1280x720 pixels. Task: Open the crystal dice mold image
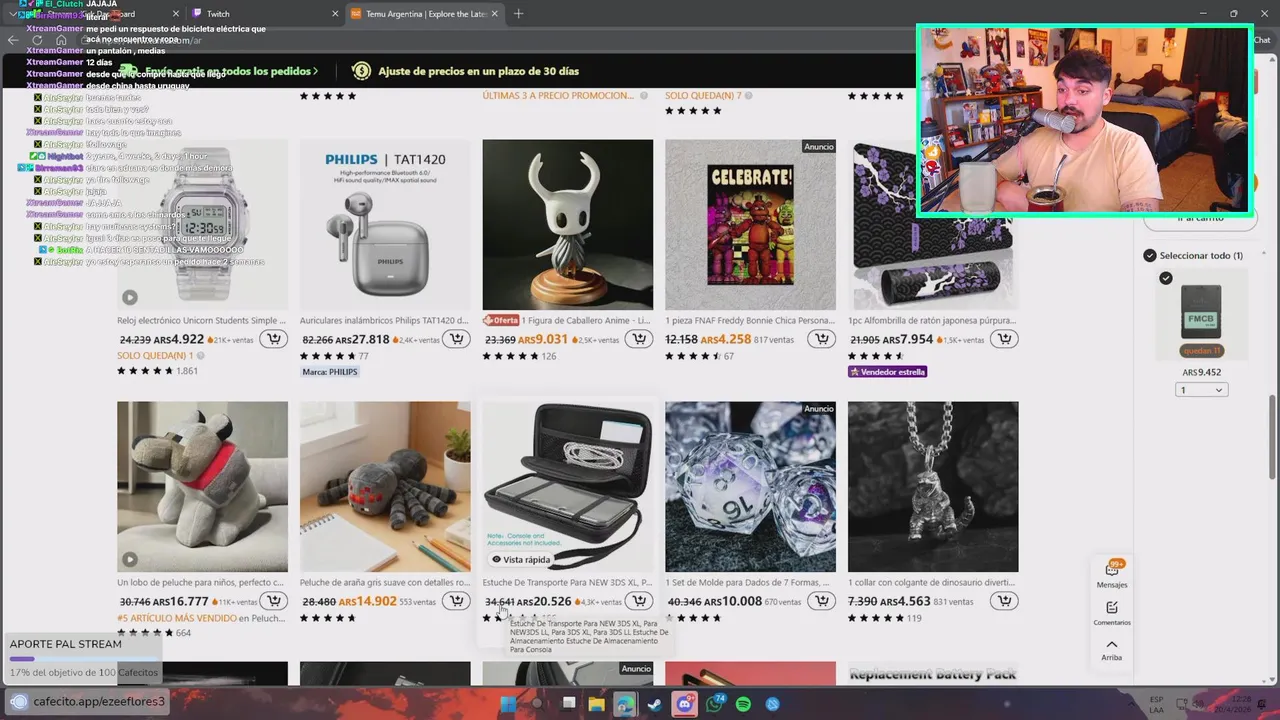click(x=750, y=487)
